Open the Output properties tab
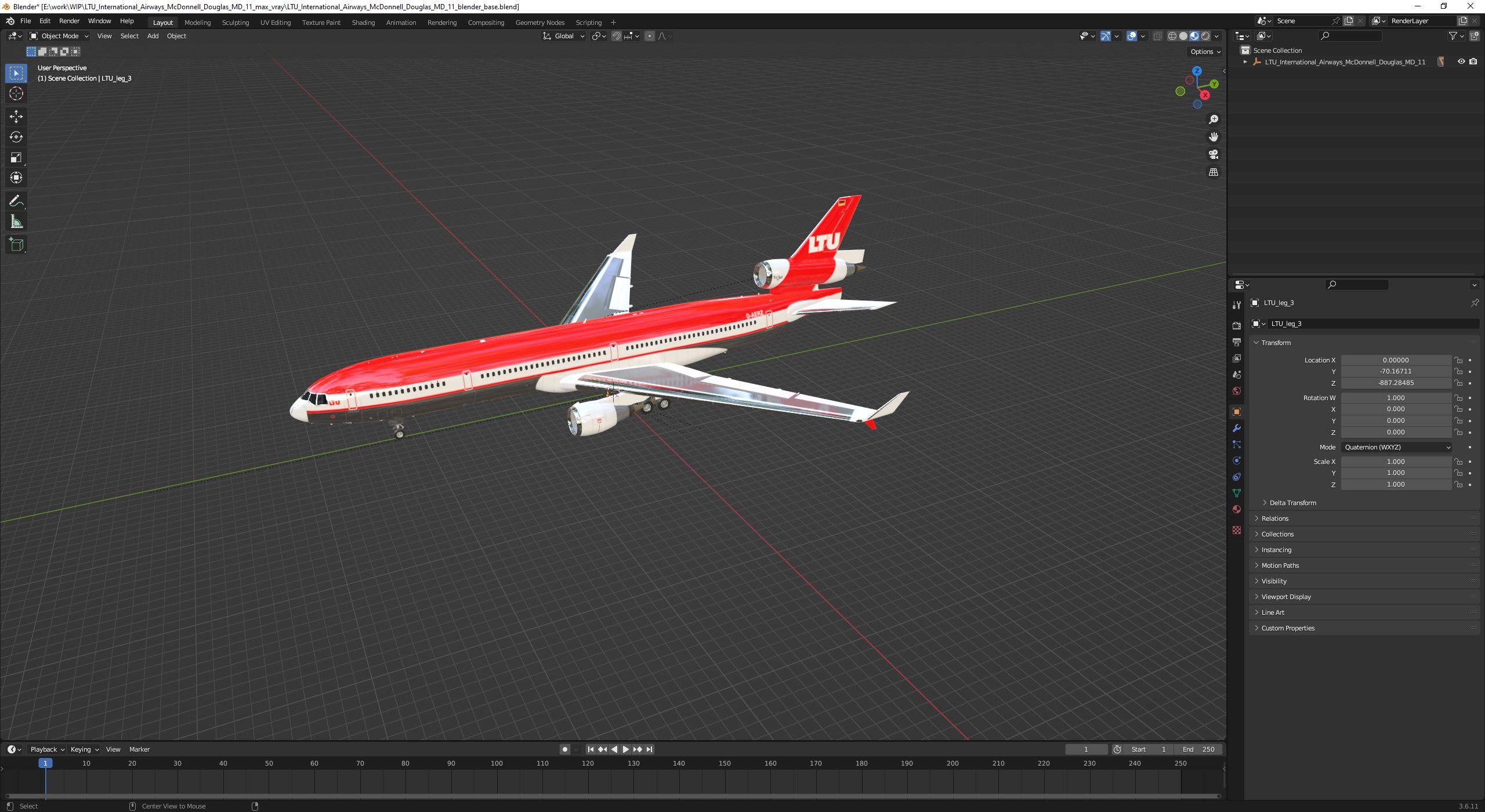 coord(1237,342)
